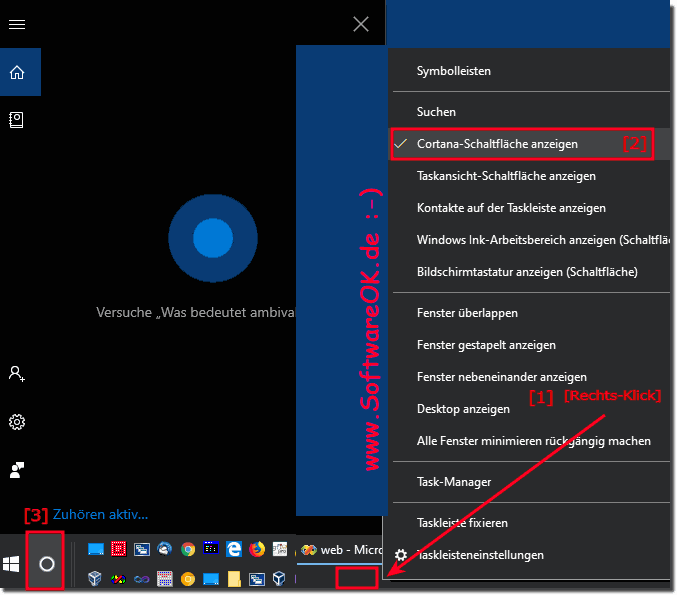Open Chrome Canary yellow icon

tap(188, 579)
